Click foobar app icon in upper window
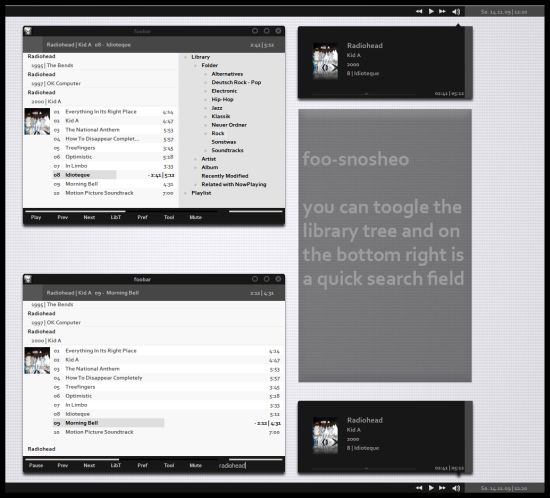Screen dimensions: 550x498 click(x=28, y=31)
